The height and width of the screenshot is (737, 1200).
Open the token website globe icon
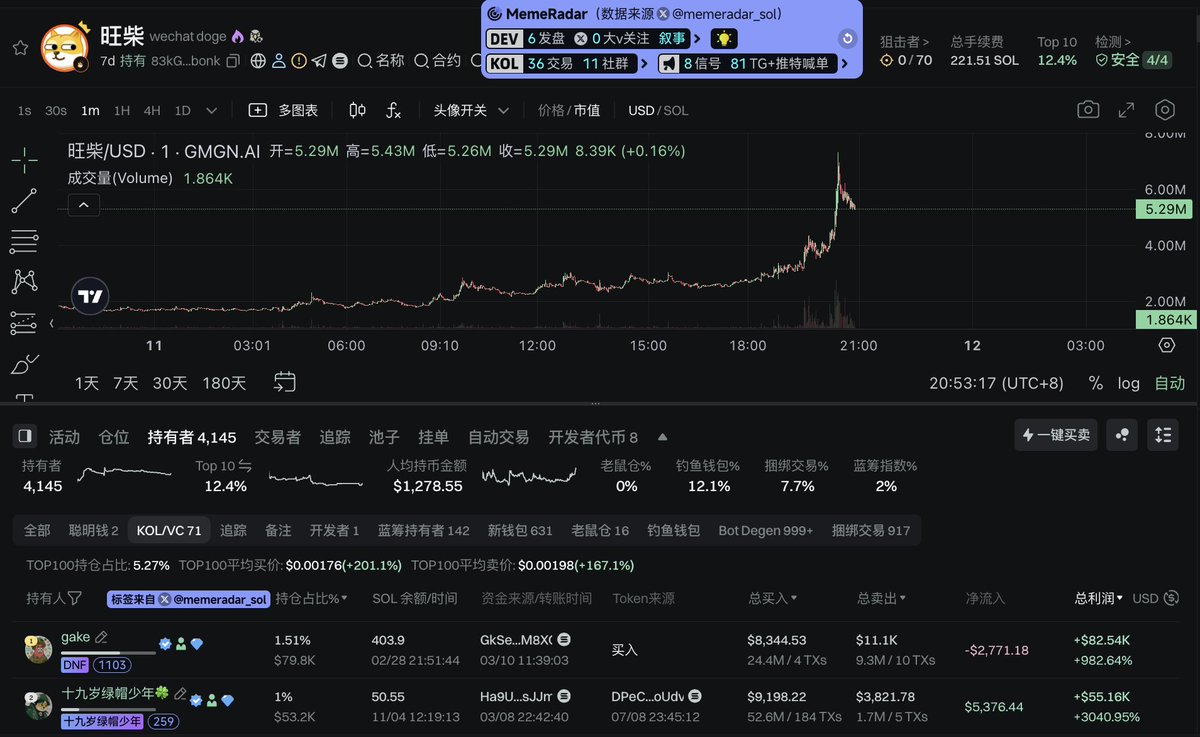[258, 61]
